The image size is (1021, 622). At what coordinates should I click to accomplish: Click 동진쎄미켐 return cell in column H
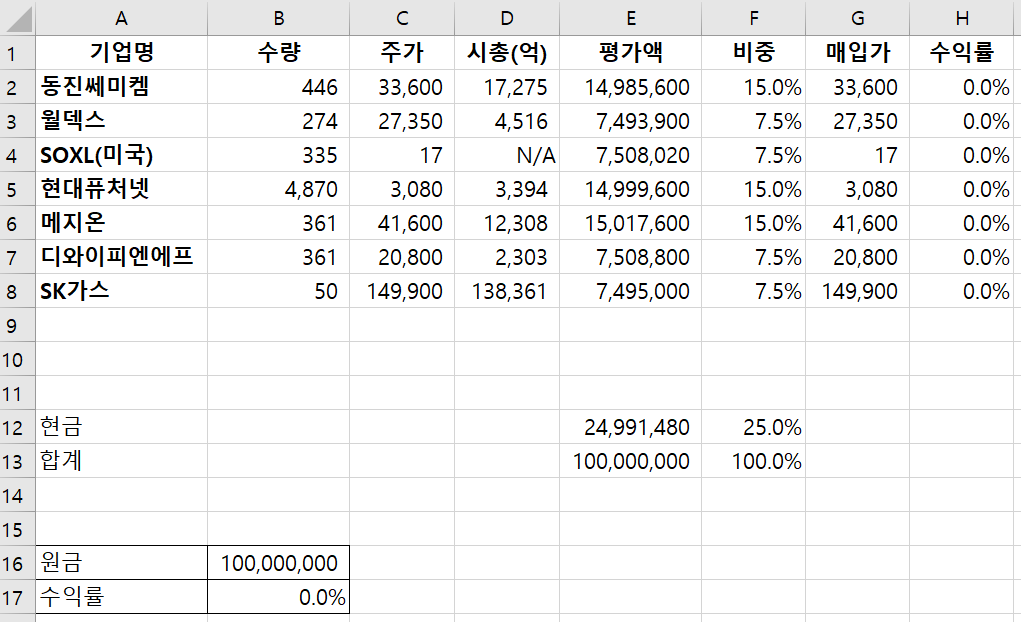pyautogui.click(x=962, y=87)
